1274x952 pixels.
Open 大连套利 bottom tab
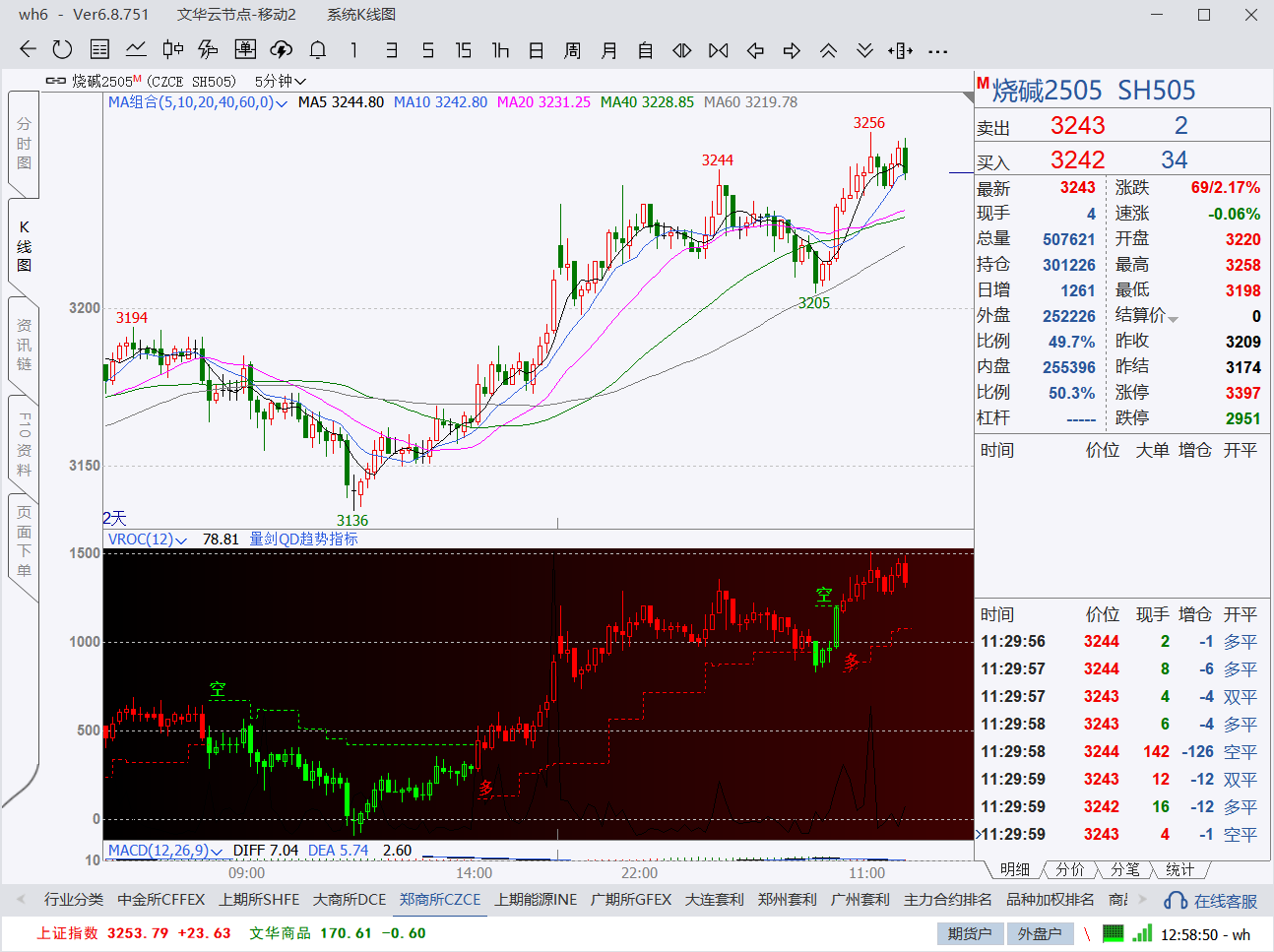coord(715,900)
